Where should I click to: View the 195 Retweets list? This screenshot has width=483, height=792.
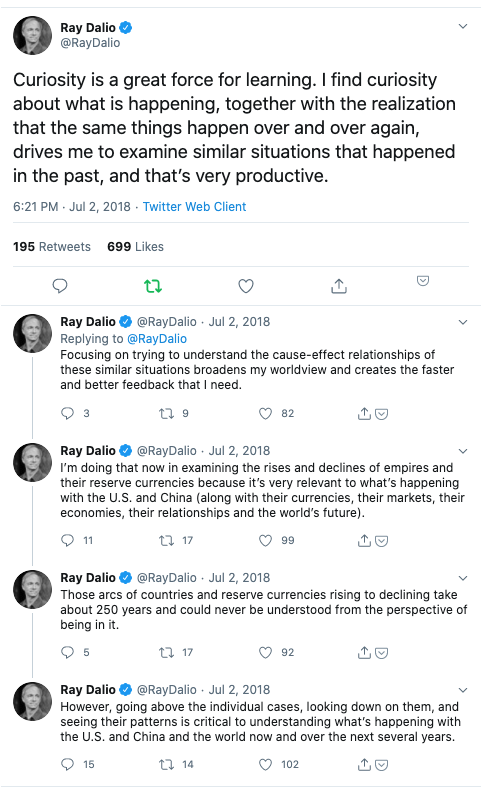(52, 246)
